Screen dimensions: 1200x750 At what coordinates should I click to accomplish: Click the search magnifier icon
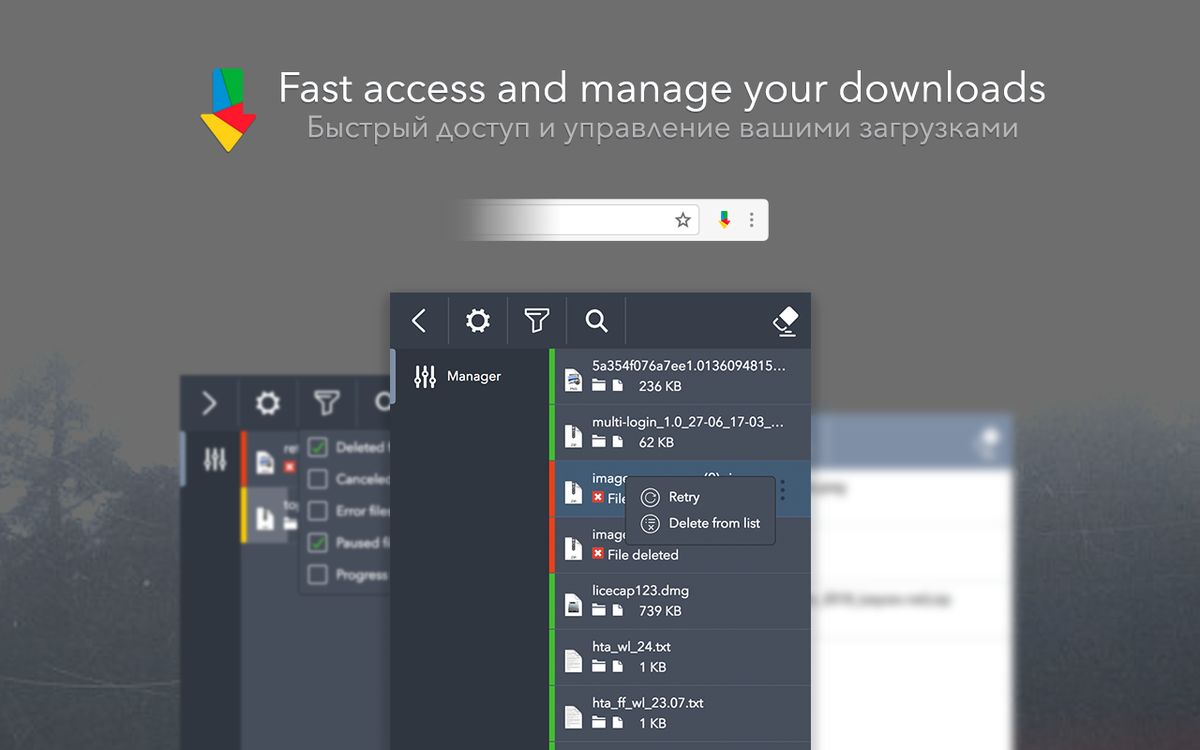tap(596, 321)
